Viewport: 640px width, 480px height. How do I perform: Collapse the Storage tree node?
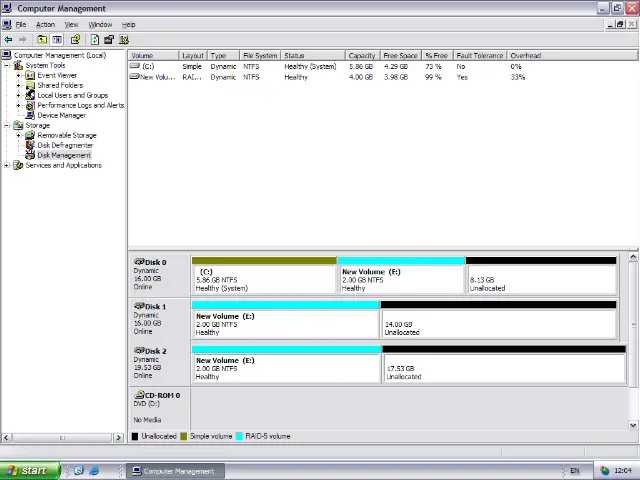click(x=7, y=125)
